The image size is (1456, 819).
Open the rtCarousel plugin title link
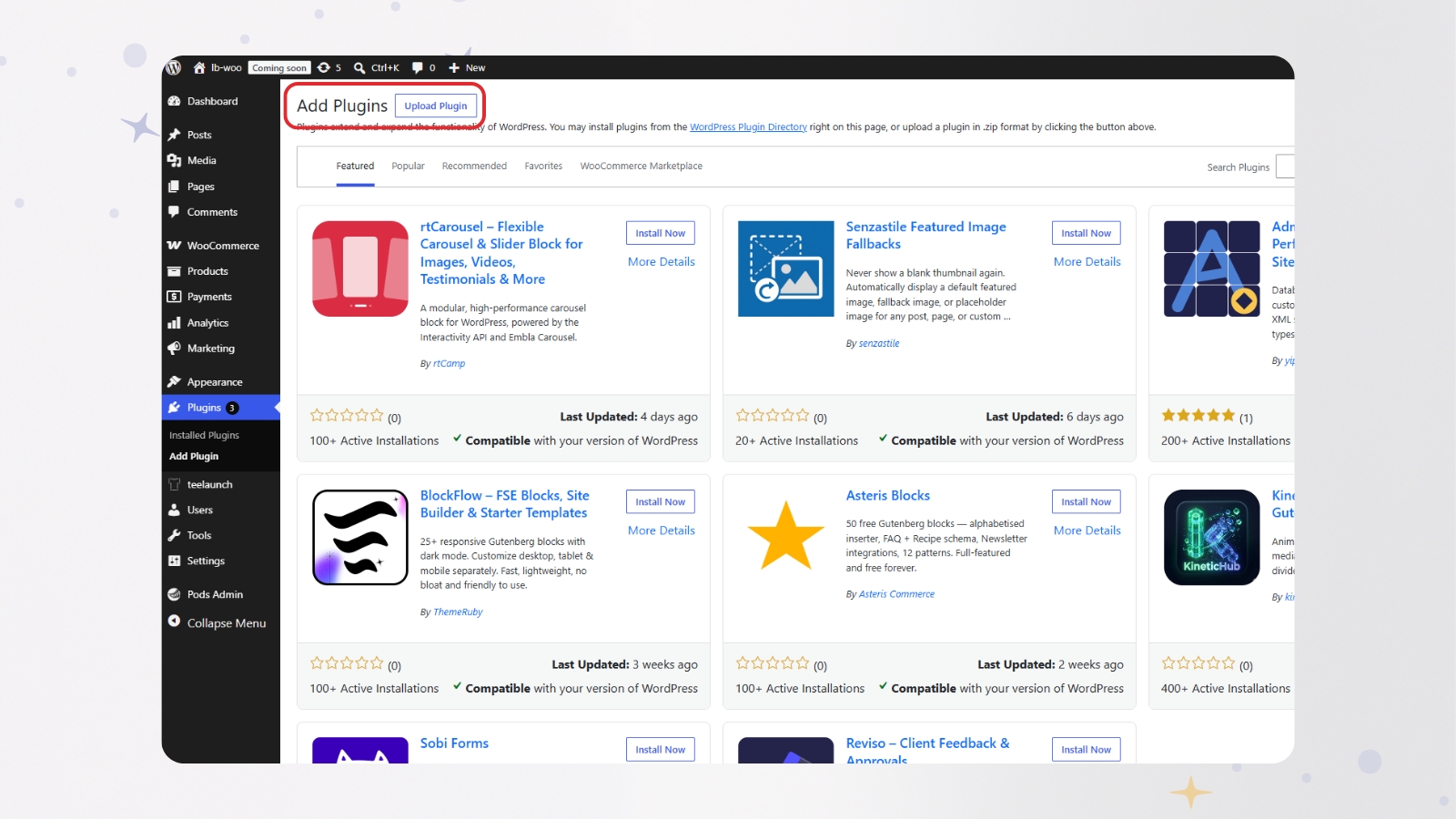501,253
